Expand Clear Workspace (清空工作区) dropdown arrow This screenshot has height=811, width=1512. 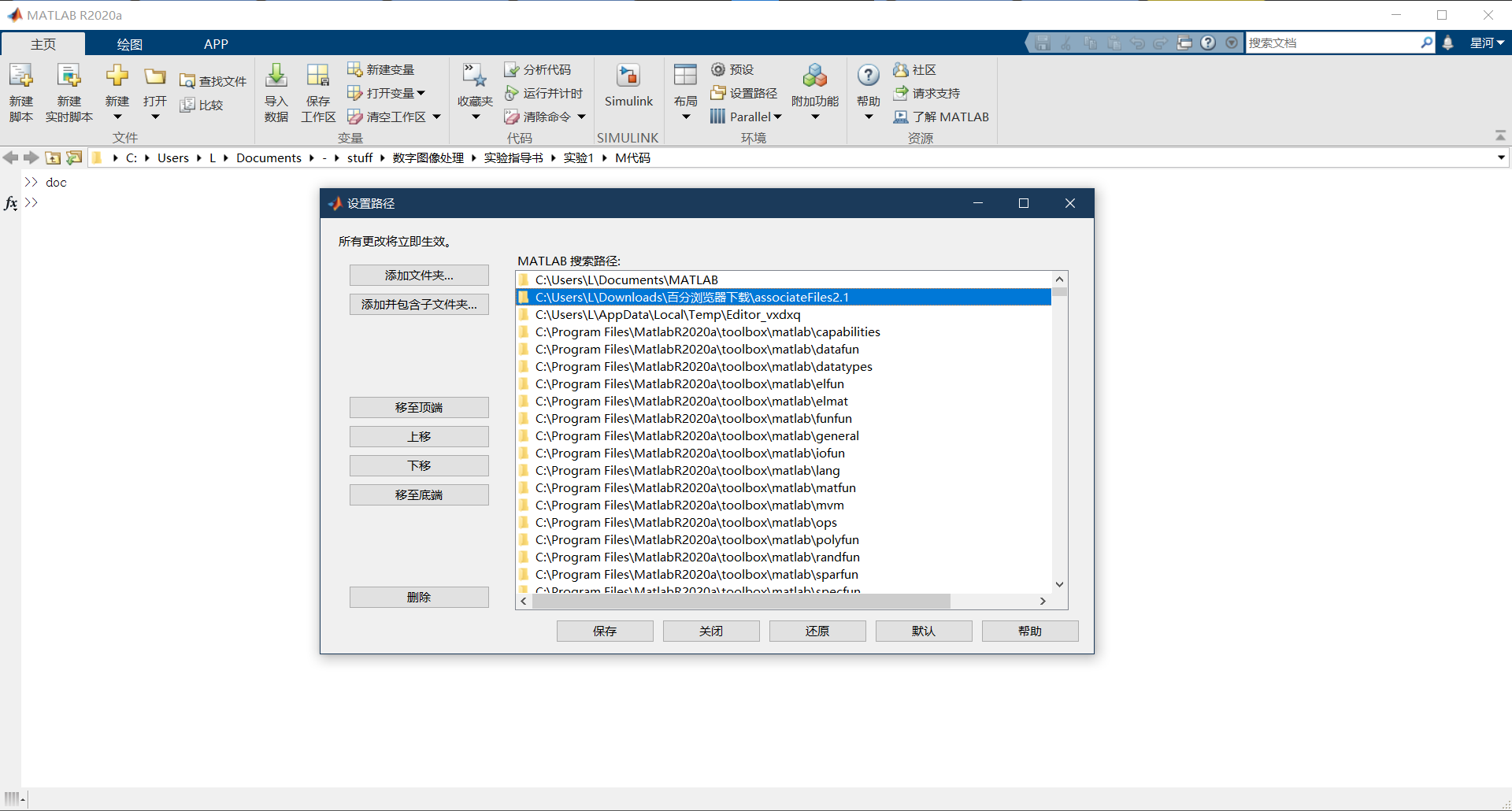click(436, 117)
